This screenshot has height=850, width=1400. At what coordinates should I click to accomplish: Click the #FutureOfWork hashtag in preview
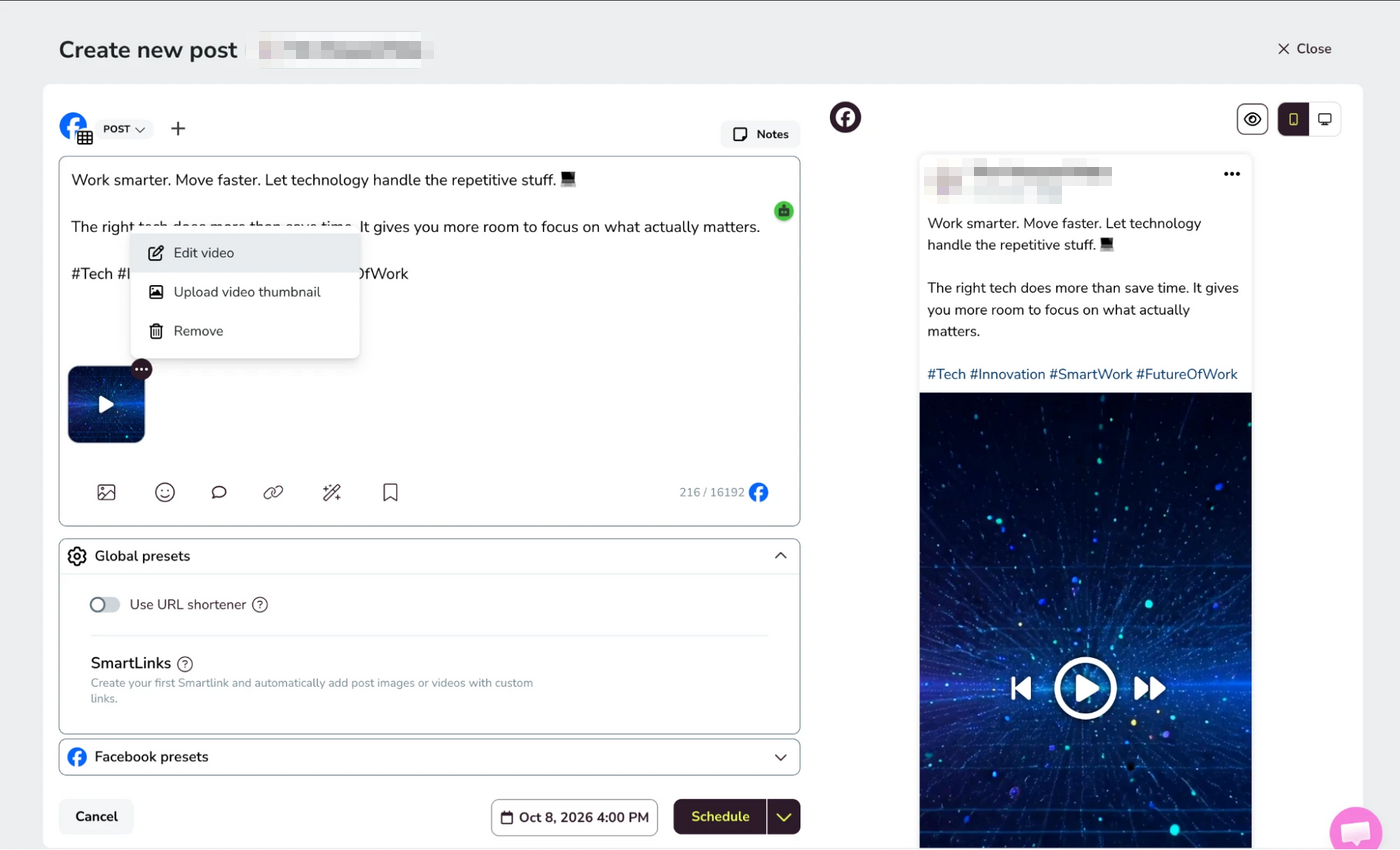click(x=1187, y=374)
